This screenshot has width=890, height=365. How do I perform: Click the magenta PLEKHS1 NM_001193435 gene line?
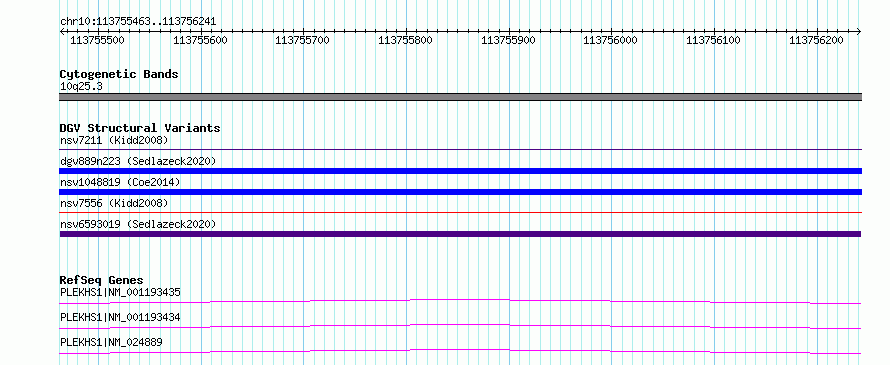[x=460, y=301]
